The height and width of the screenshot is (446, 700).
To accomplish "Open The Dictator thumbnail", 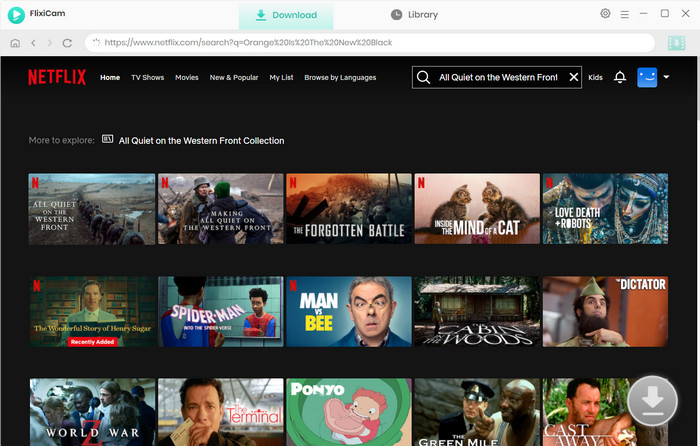I will (605, 312).
